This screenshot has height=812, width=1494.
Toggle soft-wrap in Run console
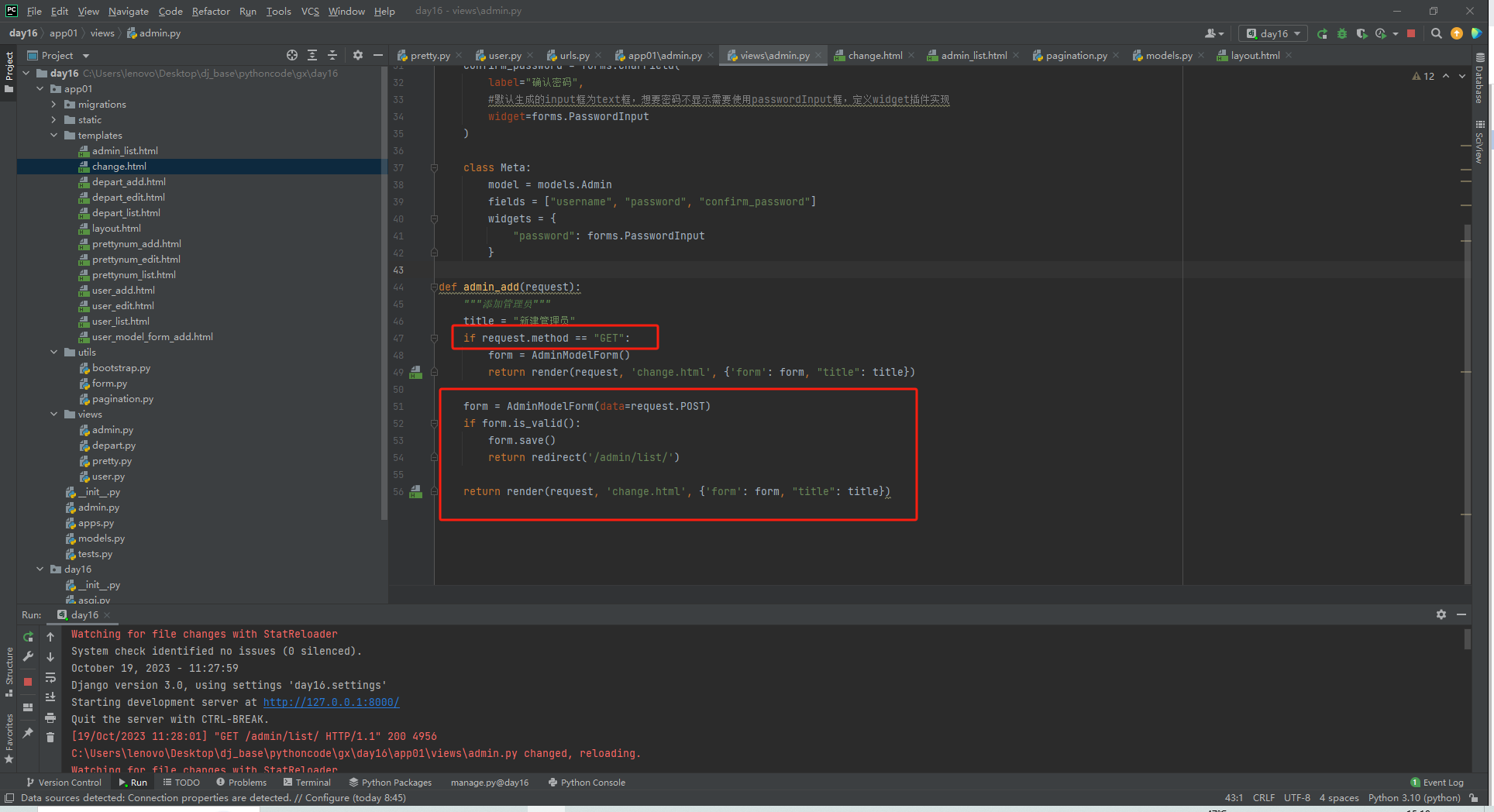click(50, 677)
